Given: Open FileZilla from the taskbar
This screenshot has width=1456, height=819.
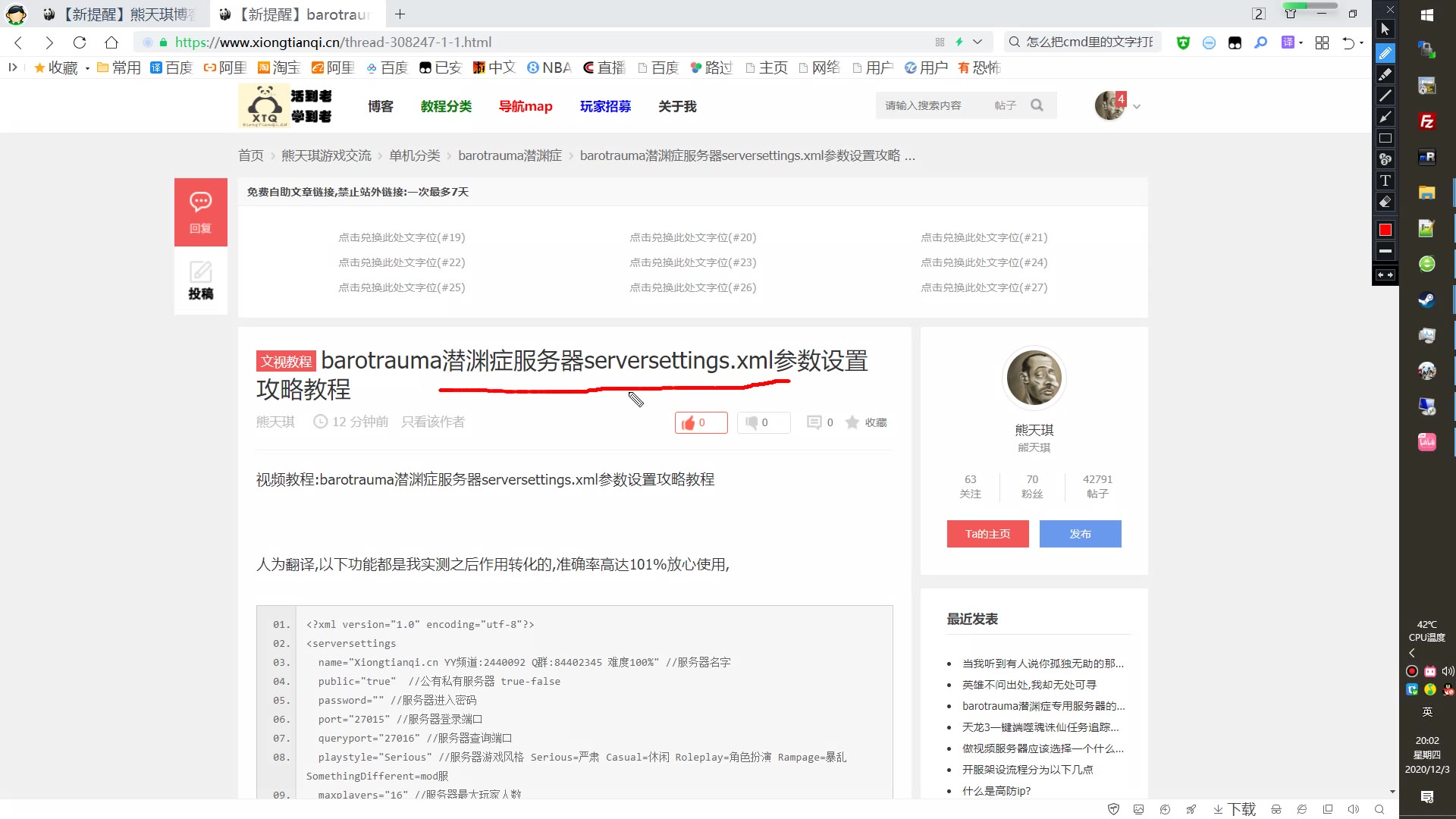Looking at the screenshot, I should pos(1426,121).
